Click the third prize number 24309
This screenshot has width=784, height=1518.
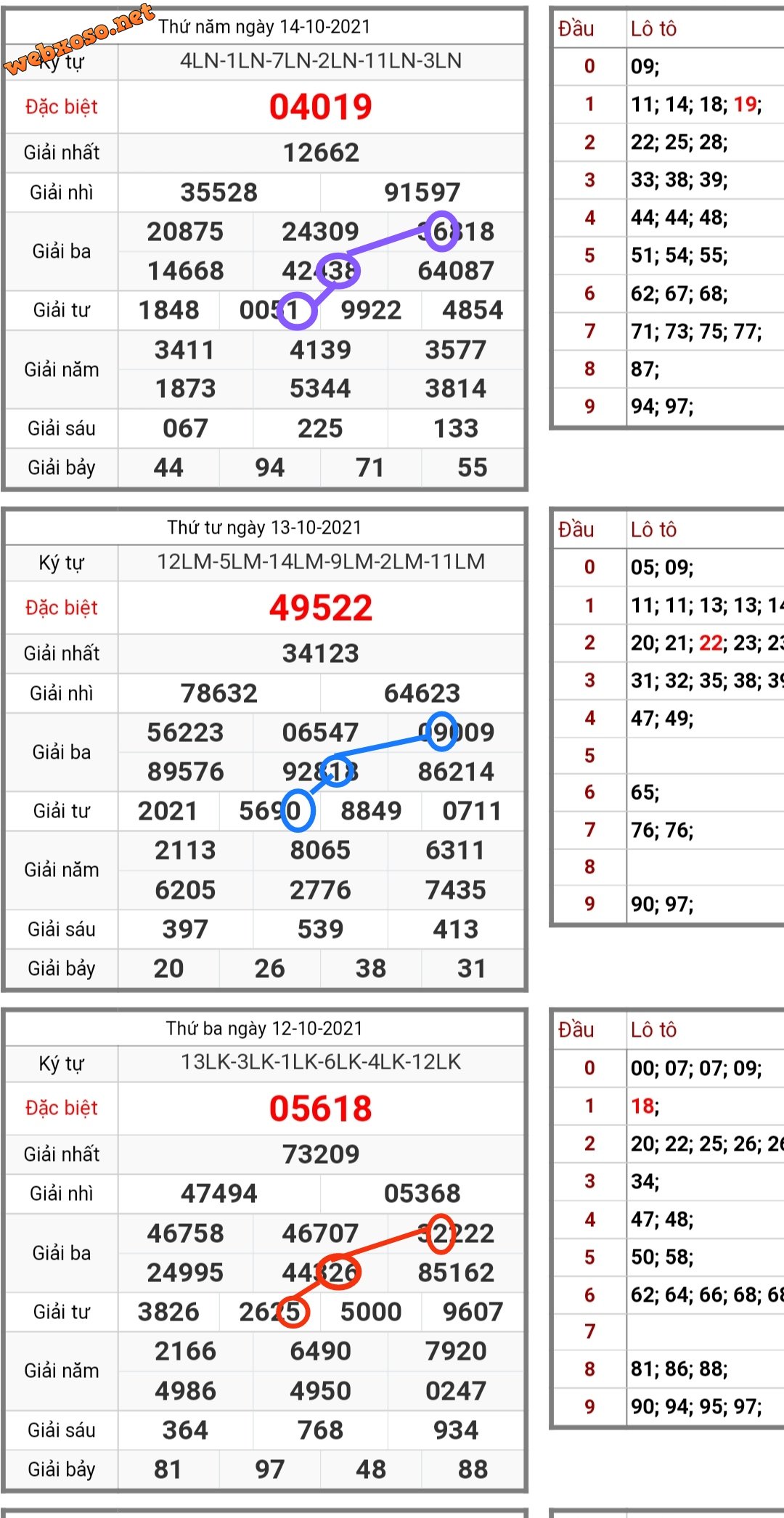[321, 232]
